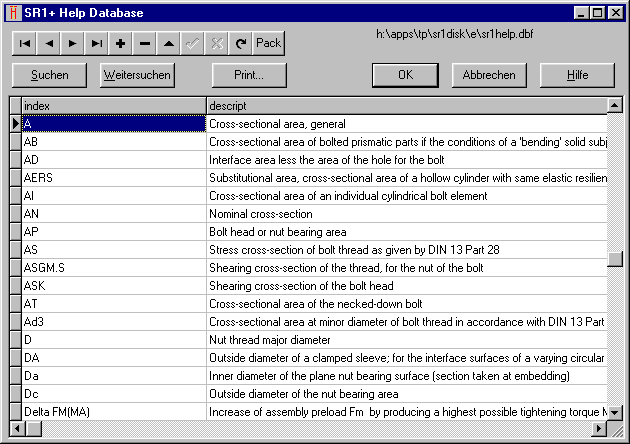This screenshot has height=444, width=630.
Task: Delete record with minus icon
Action: [x=145, y=43]
